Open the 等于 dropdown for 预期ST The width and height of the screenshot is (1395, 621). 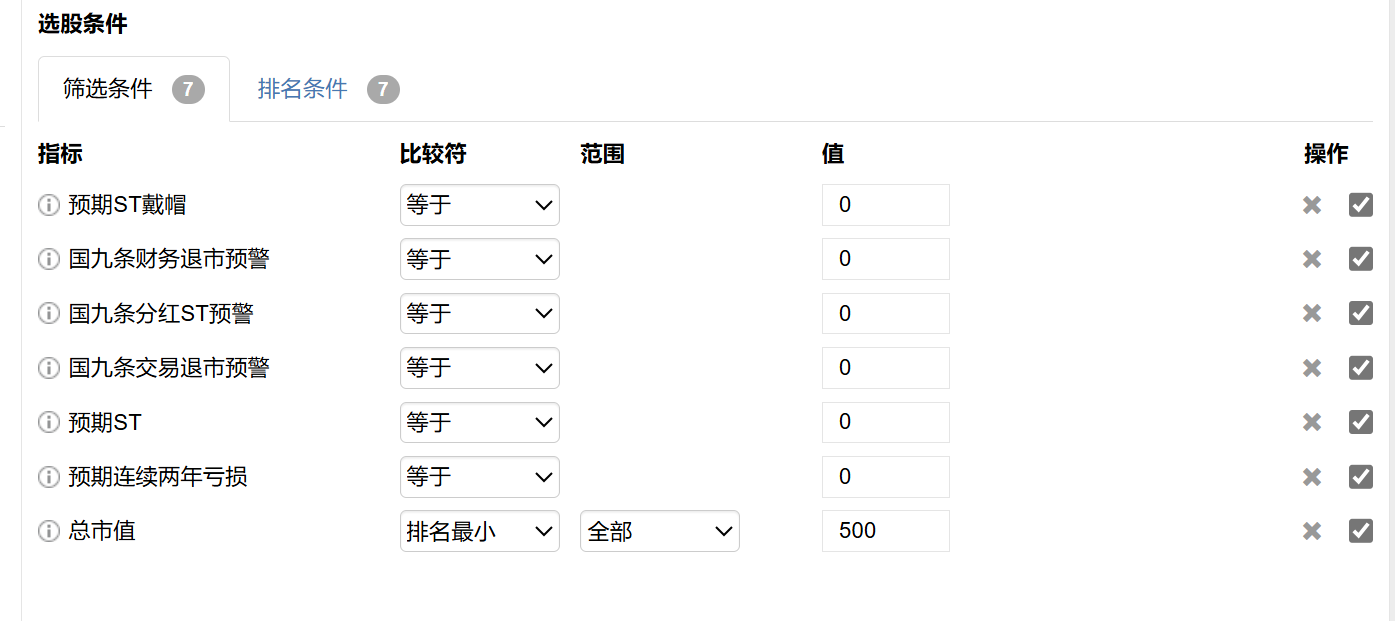(479, 422)
